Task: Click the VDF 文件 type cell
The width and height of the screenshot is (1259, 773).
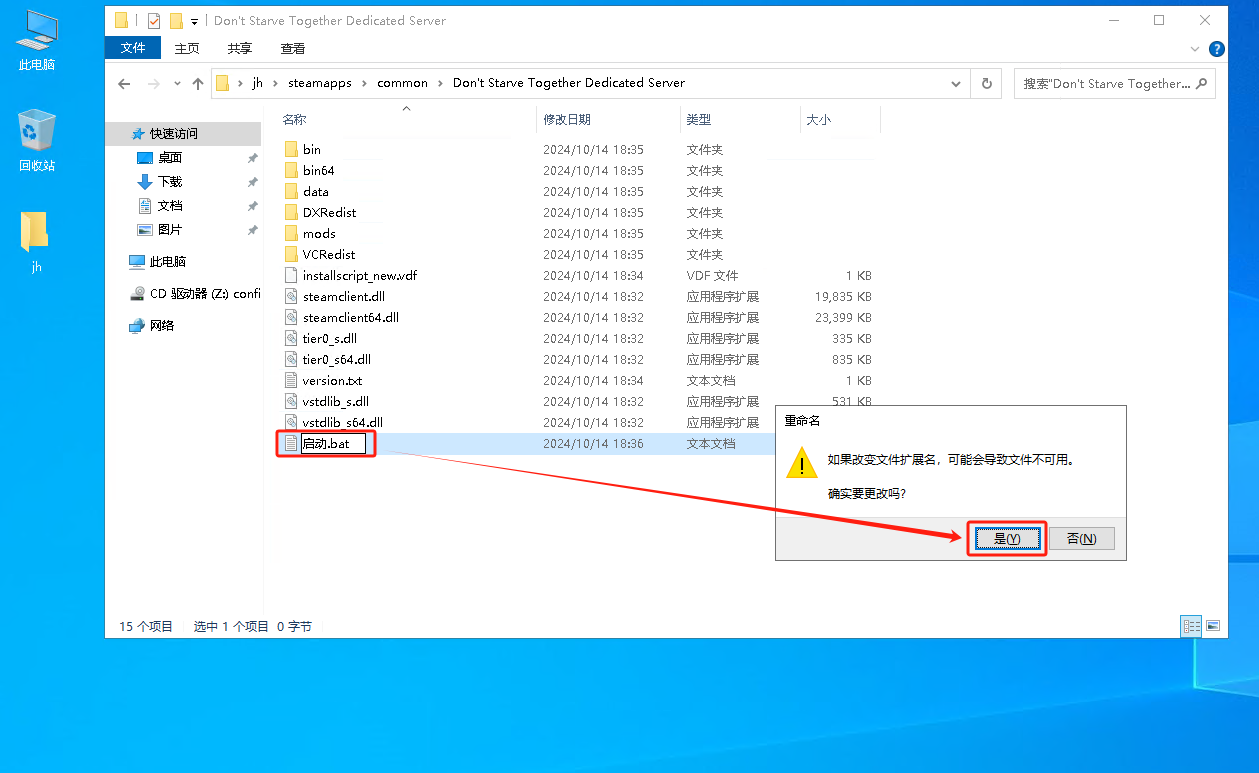Action: click(x=712, y=275)
